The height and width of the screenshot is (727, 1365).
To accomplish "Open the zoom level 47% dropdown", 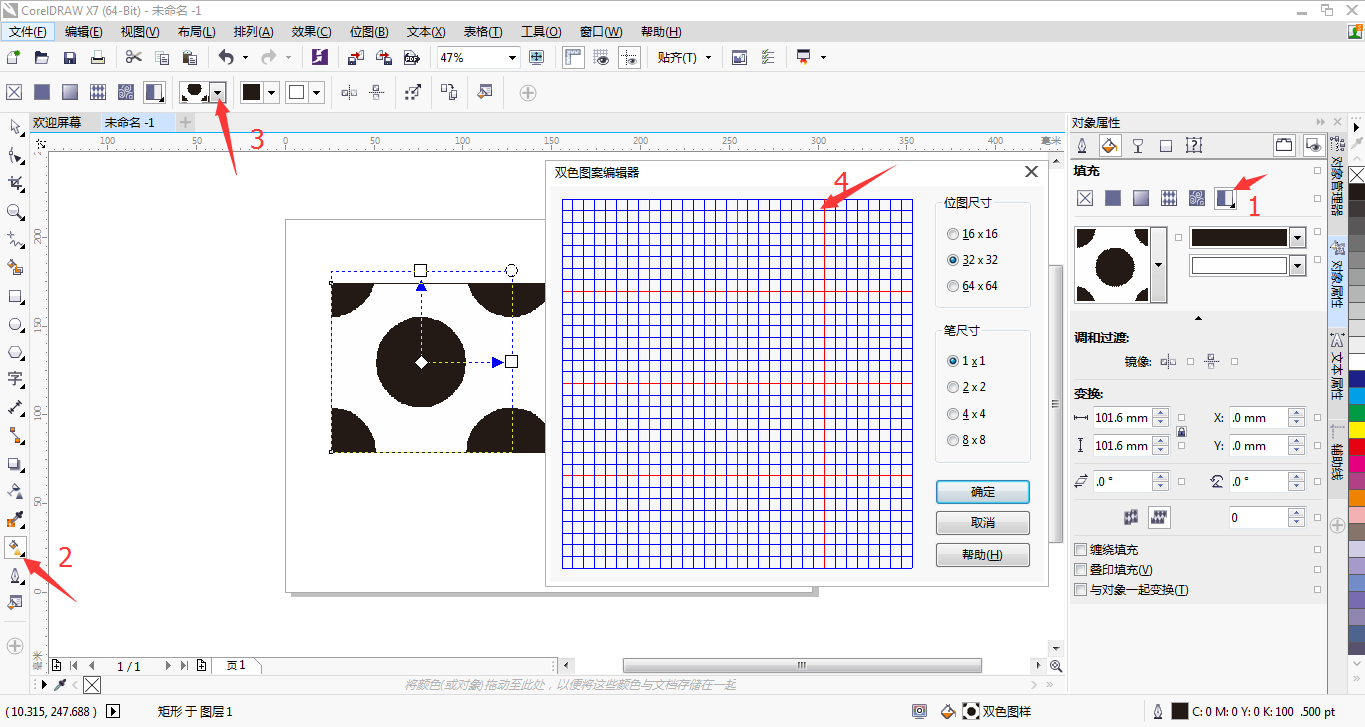I will [512, 58].
